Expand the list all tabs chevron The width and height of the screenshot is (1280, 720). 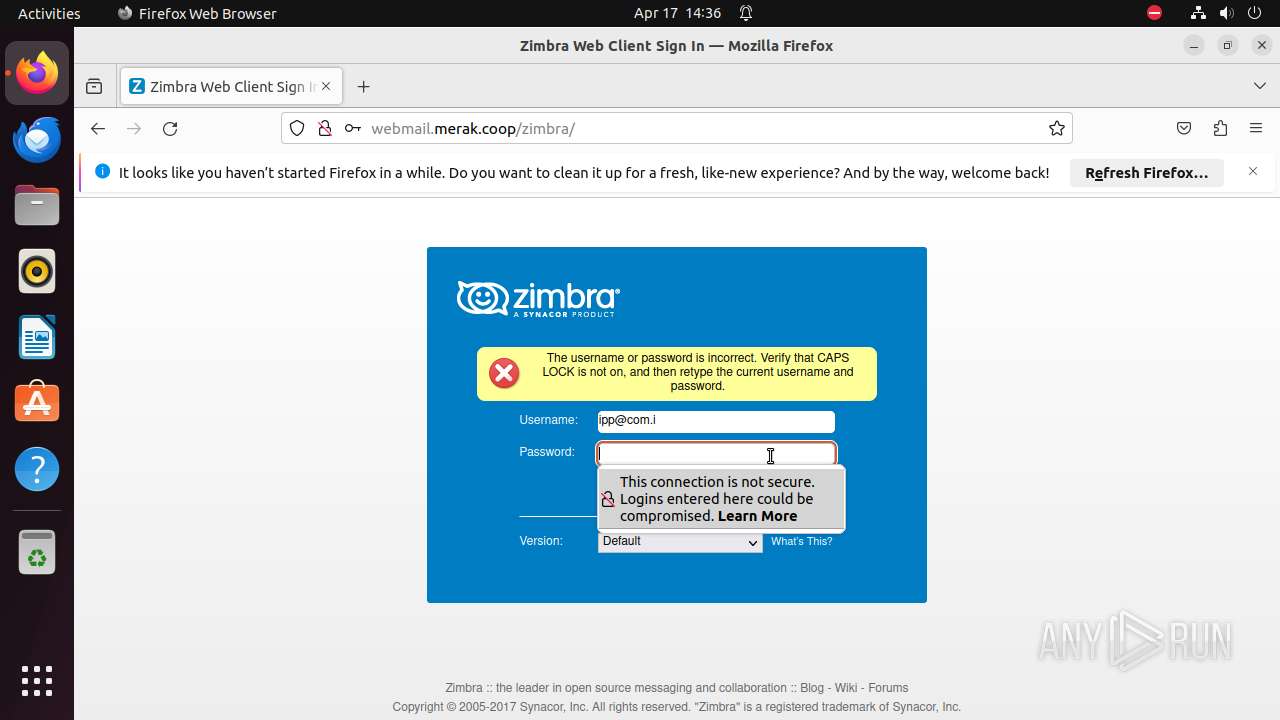(1260, 87)
